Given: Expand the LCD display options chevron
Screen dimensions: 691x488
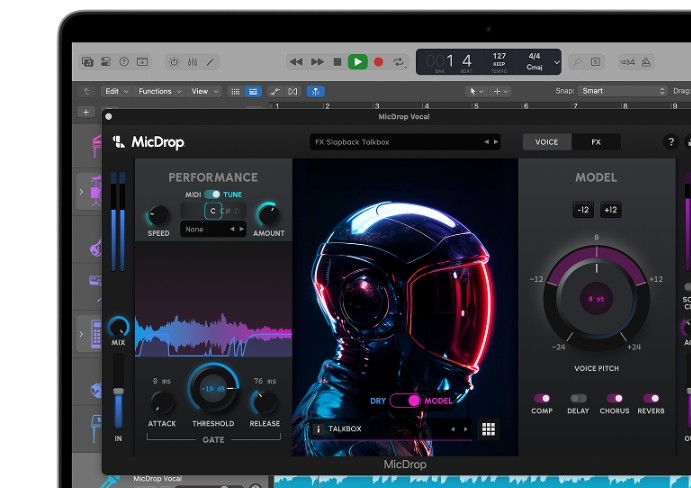Looking at the screenshot, I should coord(557,62).
